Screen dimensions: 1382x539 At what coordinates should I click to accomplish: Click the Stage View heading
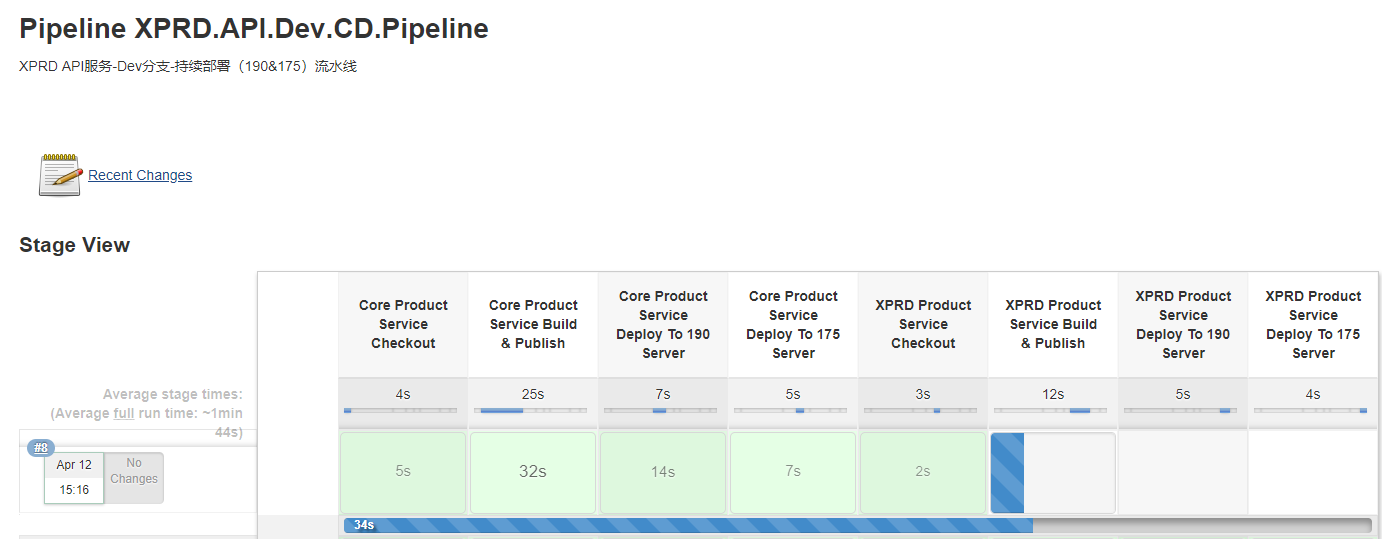point(75,245)
